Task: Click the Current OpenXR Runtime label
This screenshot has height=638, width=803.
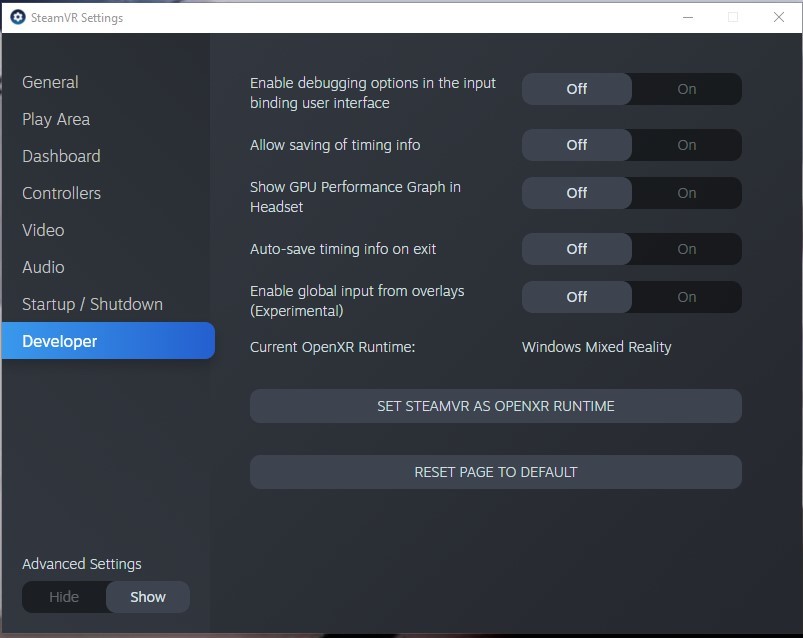Action: [x=332, y=347]
